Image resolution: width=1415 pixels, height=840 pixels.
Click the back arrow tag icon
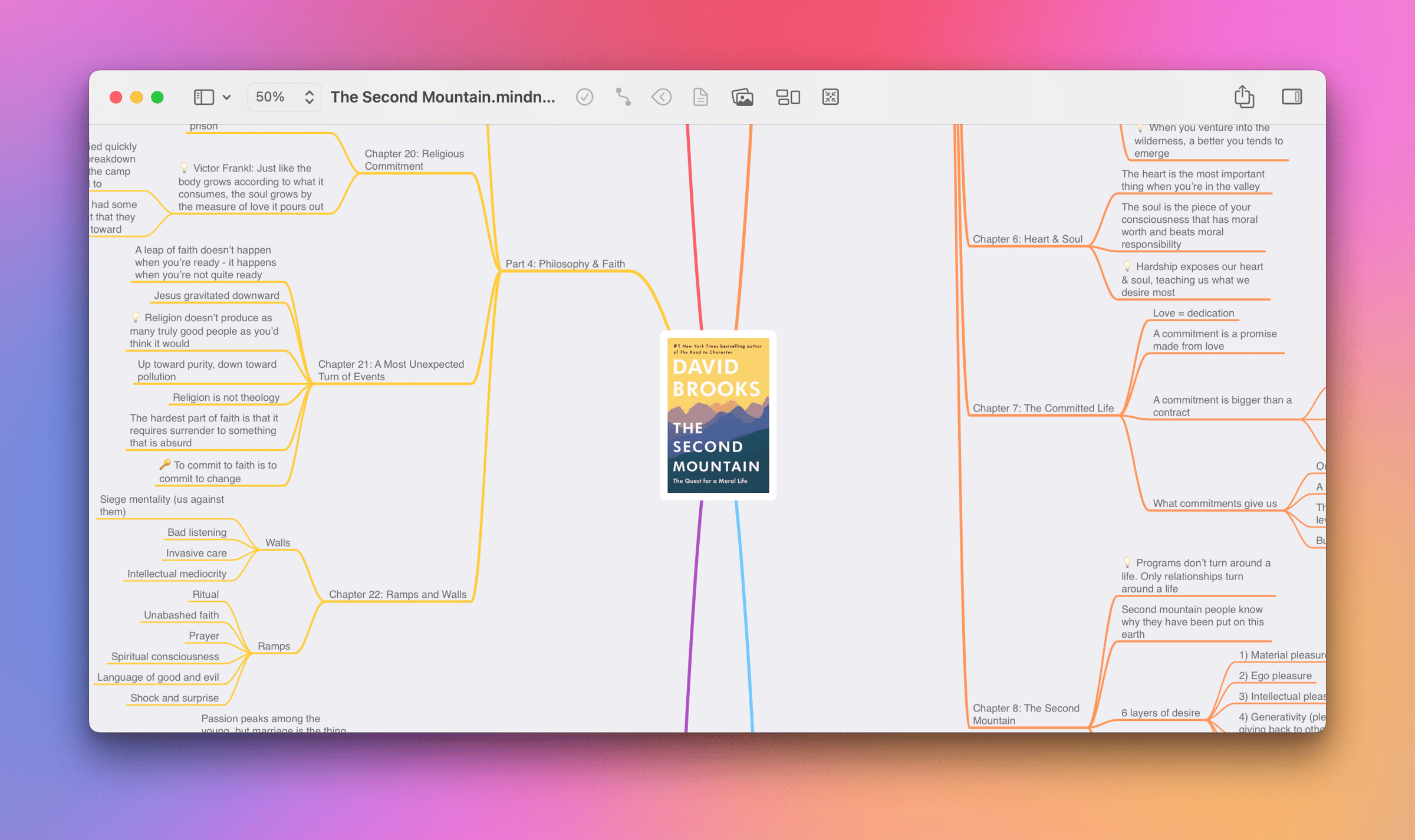coord(662,97)
